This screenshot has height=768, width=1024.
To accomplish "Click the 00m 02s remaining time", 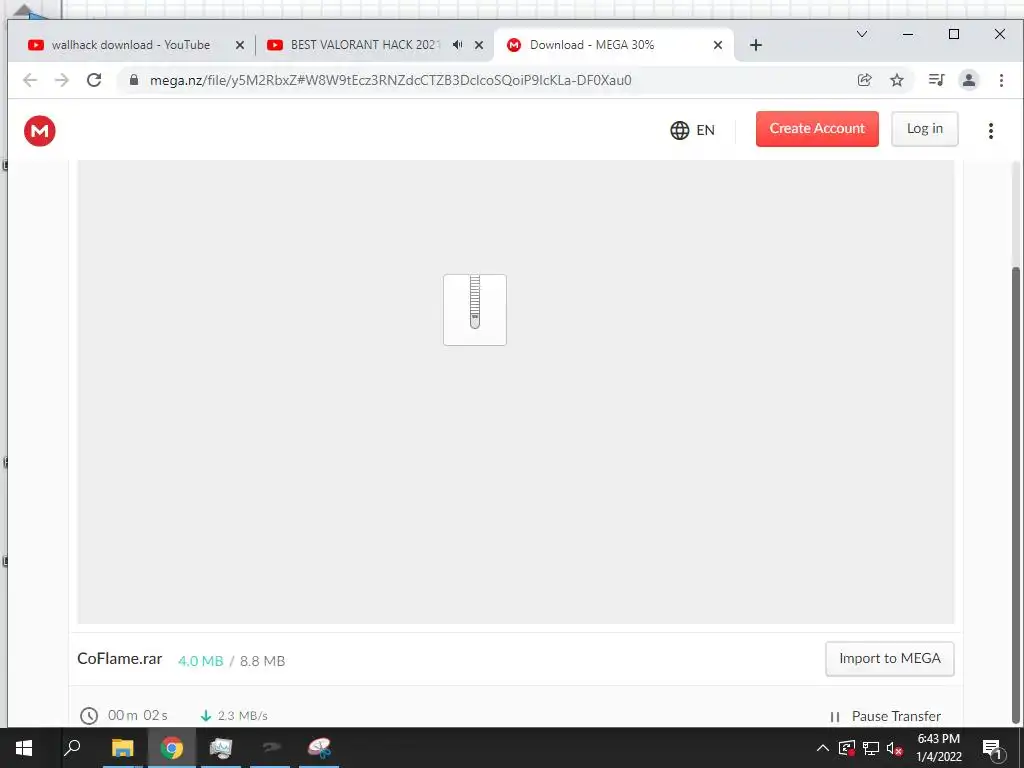I will pyautogui.click(x=138, y=715).
